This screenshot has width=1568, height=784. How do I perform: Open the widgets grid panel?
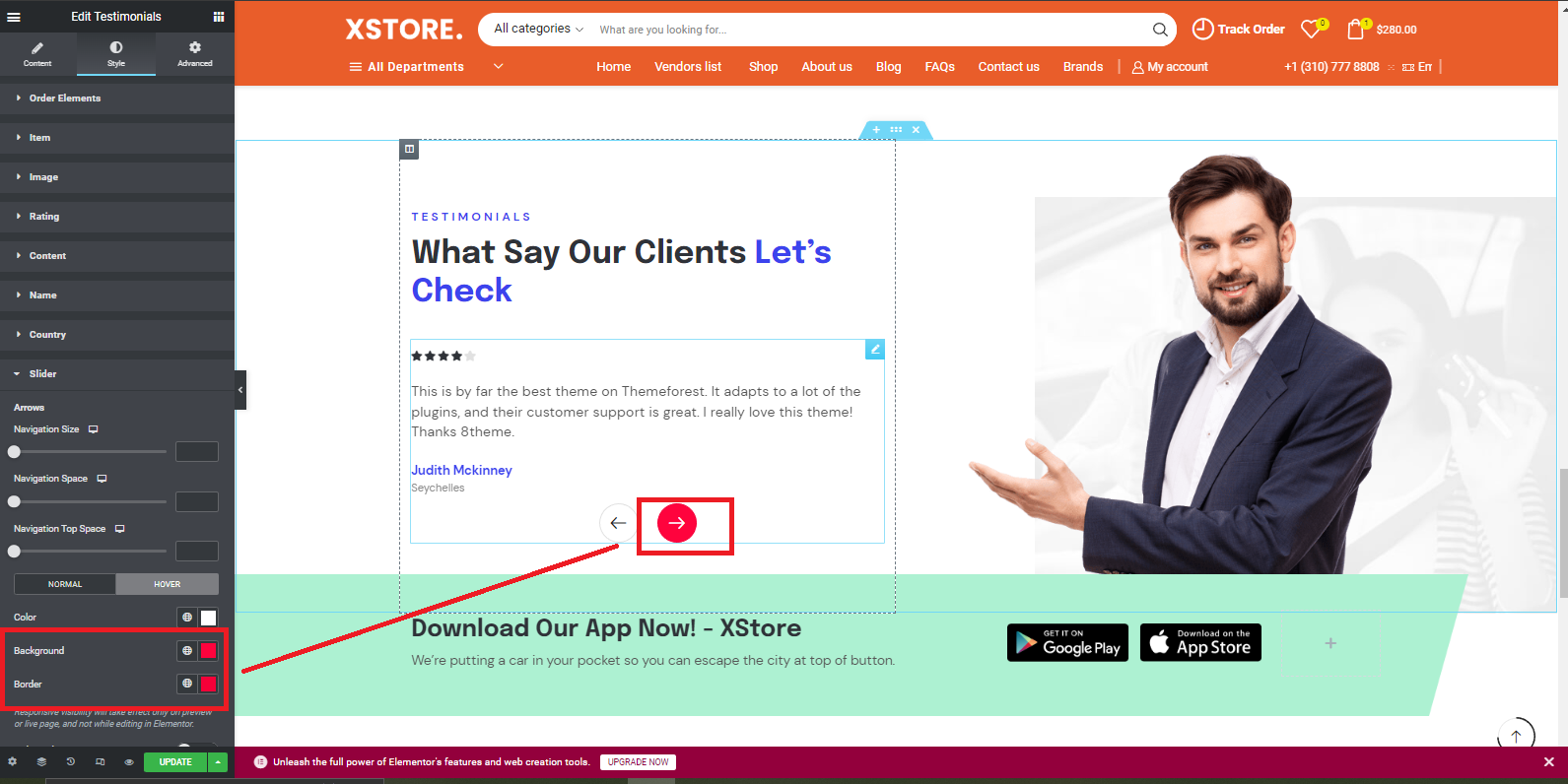[x=219, y=17]
